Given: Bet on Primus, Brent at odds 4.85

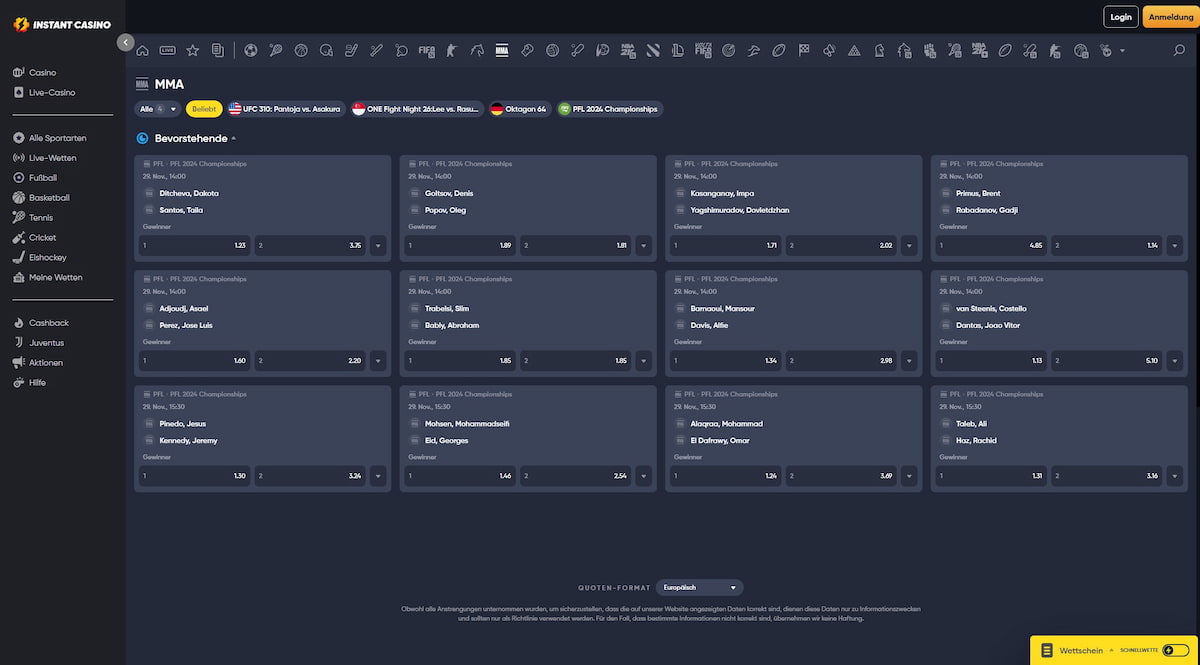Looking at the screenshot, I should coord(991,245).
